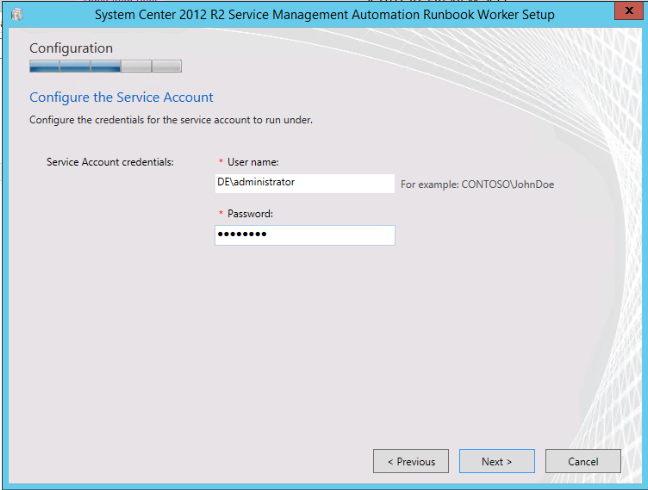The width and height of the screenshot is (648, 490).
Task: Click the Configuration heading
Action: pos(71,48)
